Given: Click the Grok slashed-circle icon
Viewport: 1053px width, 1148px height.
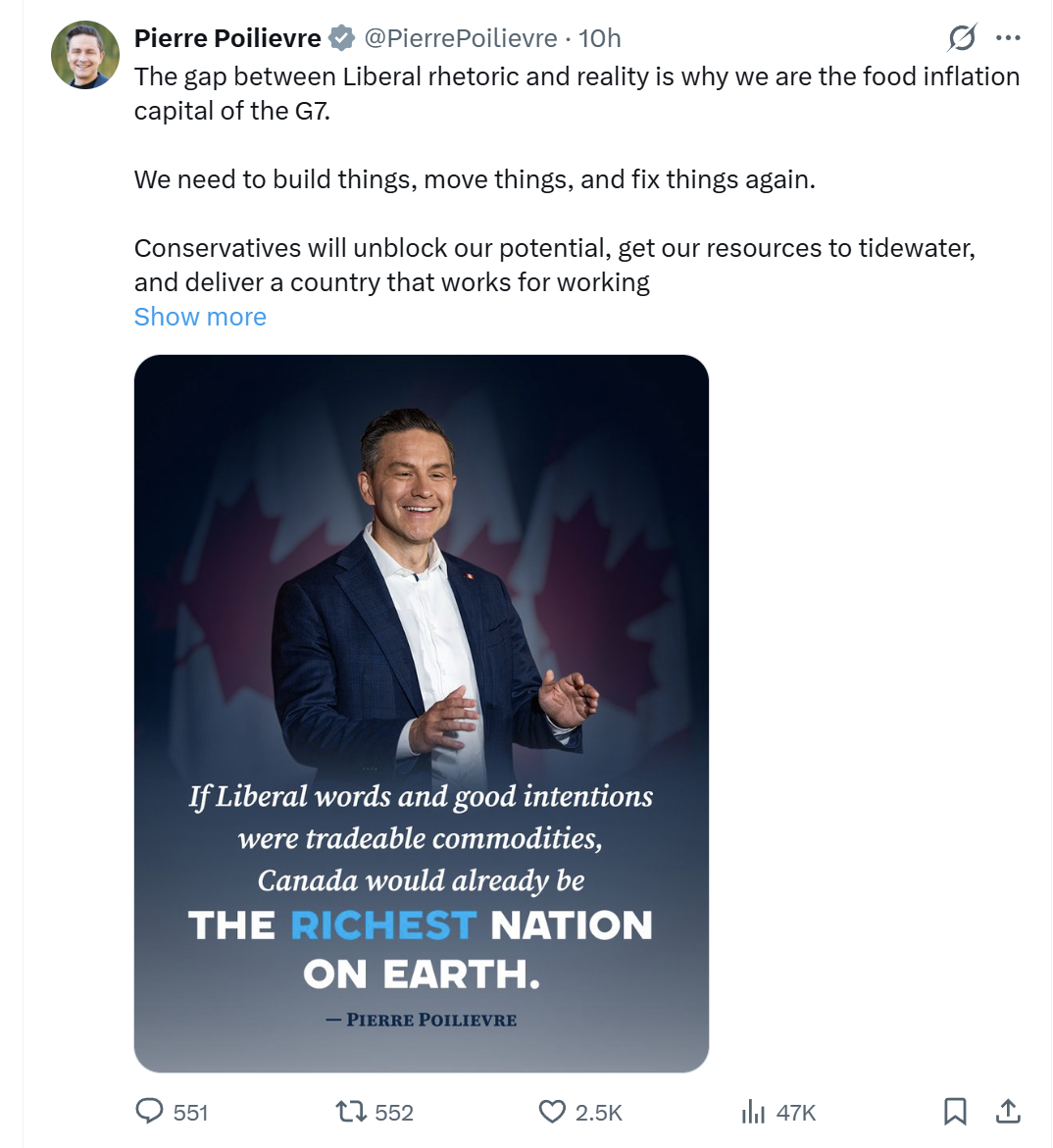Looking at the screenshot, I should coord(962,38).
